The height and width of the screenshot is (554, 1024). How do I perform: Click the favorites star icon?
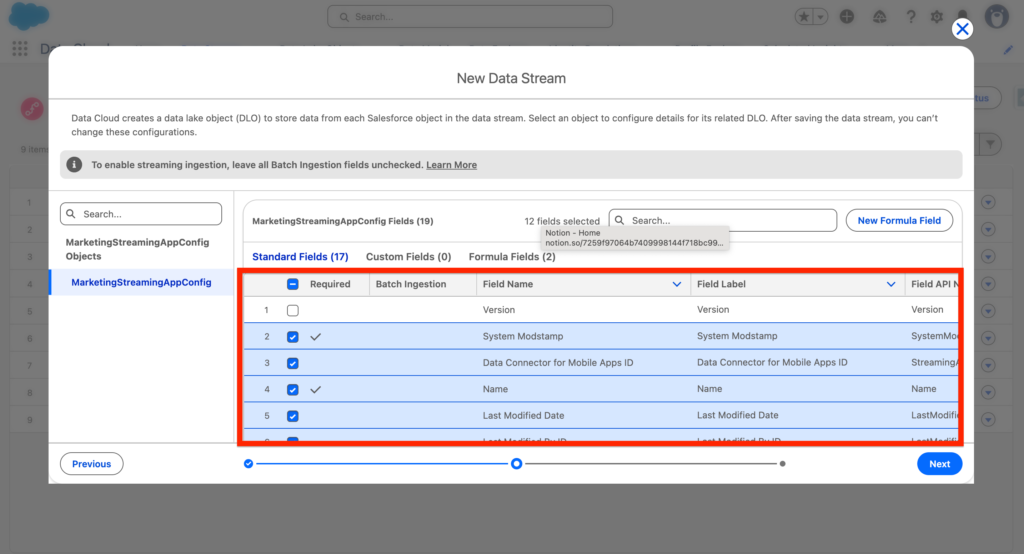803,17
